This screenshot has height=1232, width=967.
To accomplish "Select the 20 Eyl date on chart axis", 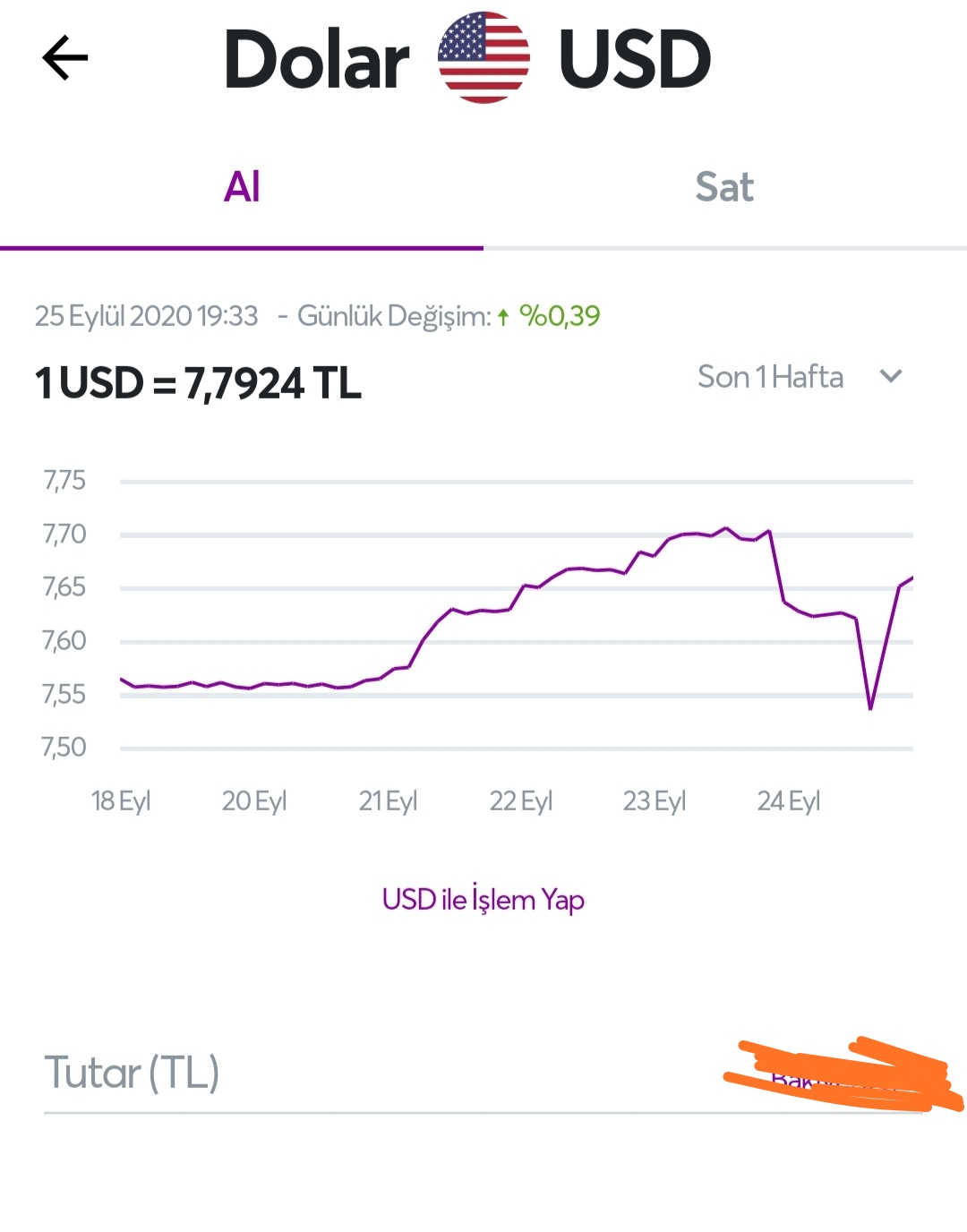I will [254, 800].
